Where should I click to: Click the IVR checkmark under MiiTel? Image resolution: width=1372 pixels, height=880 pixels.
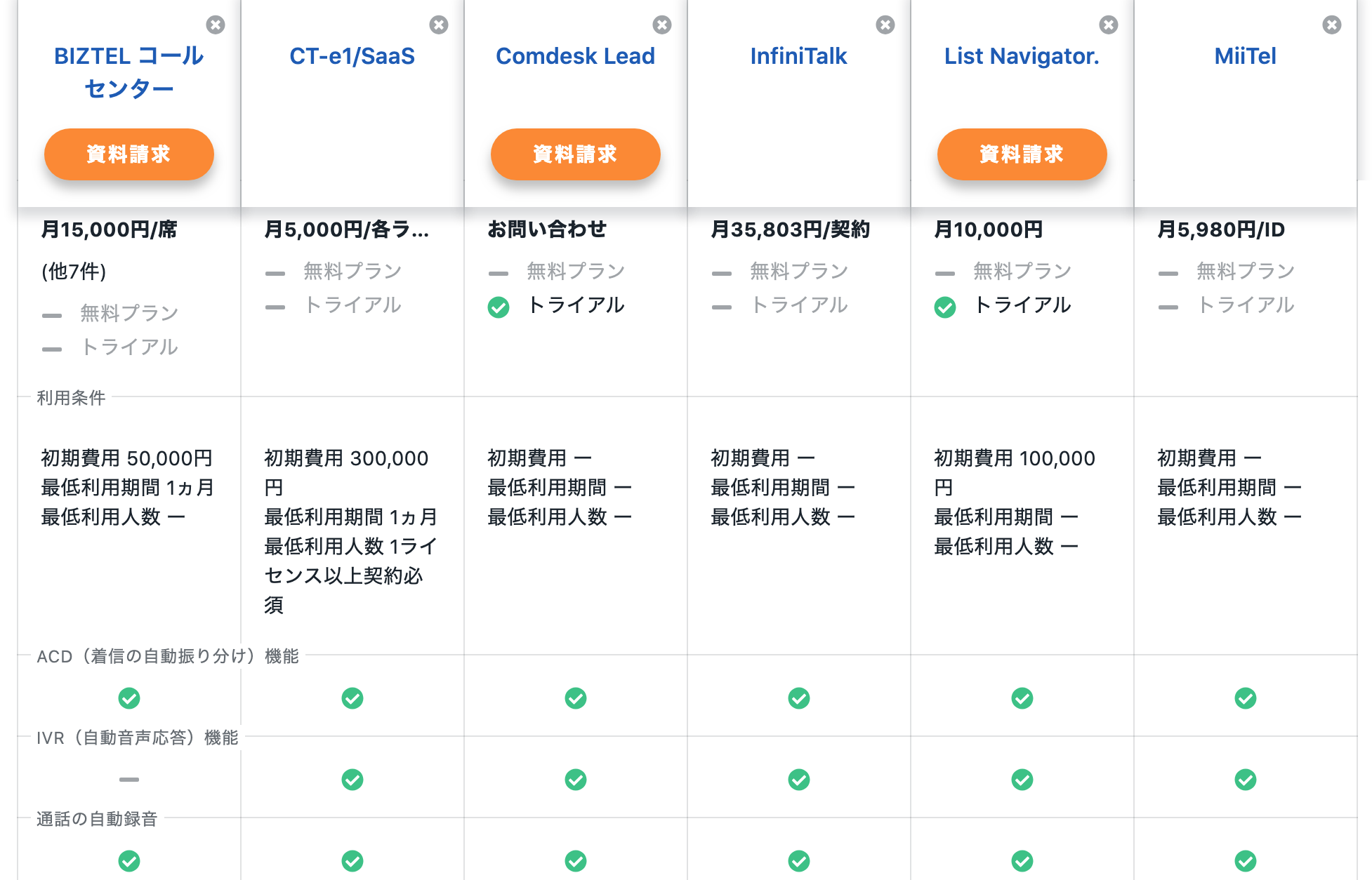coord(1244,780)
